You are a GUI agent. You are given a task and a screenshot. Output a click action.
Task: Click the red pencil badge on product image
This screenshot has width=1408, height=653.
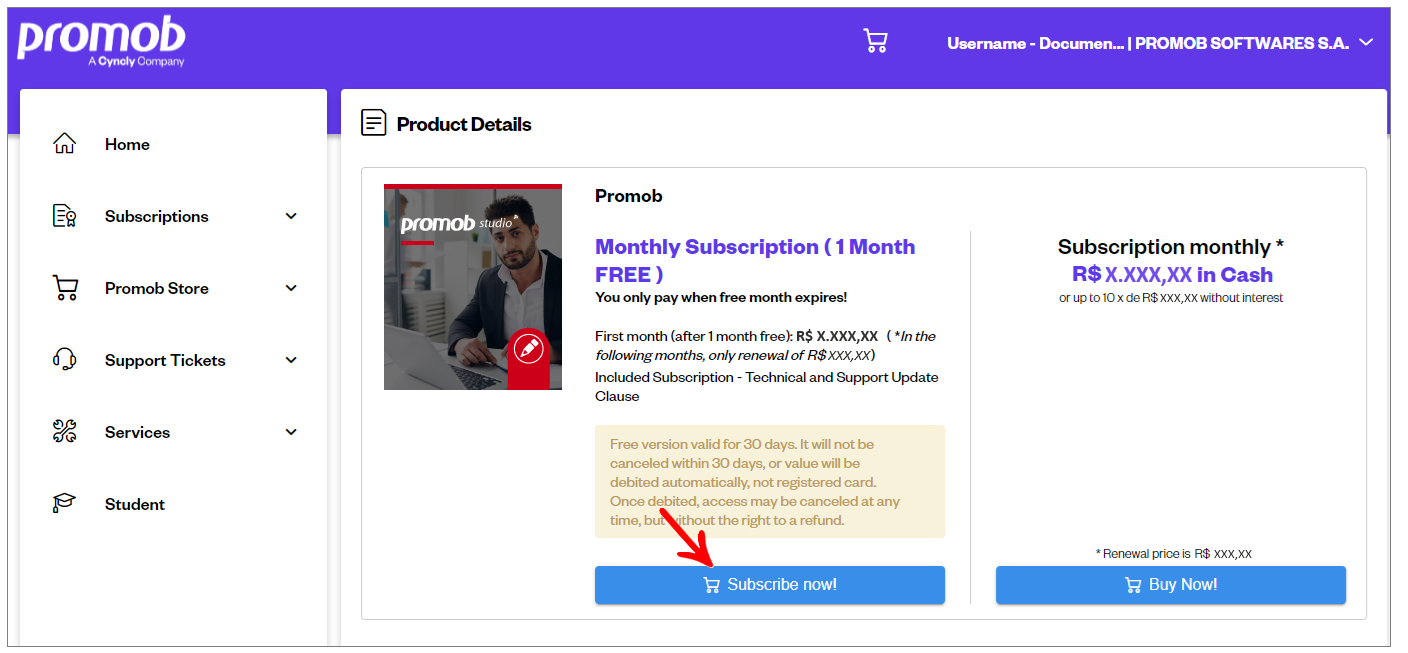528,348
